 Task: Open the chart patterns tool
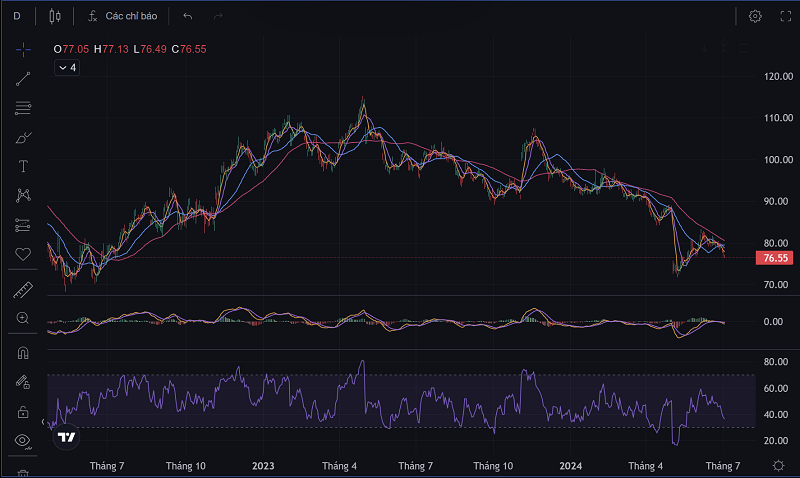pos(23,195)
